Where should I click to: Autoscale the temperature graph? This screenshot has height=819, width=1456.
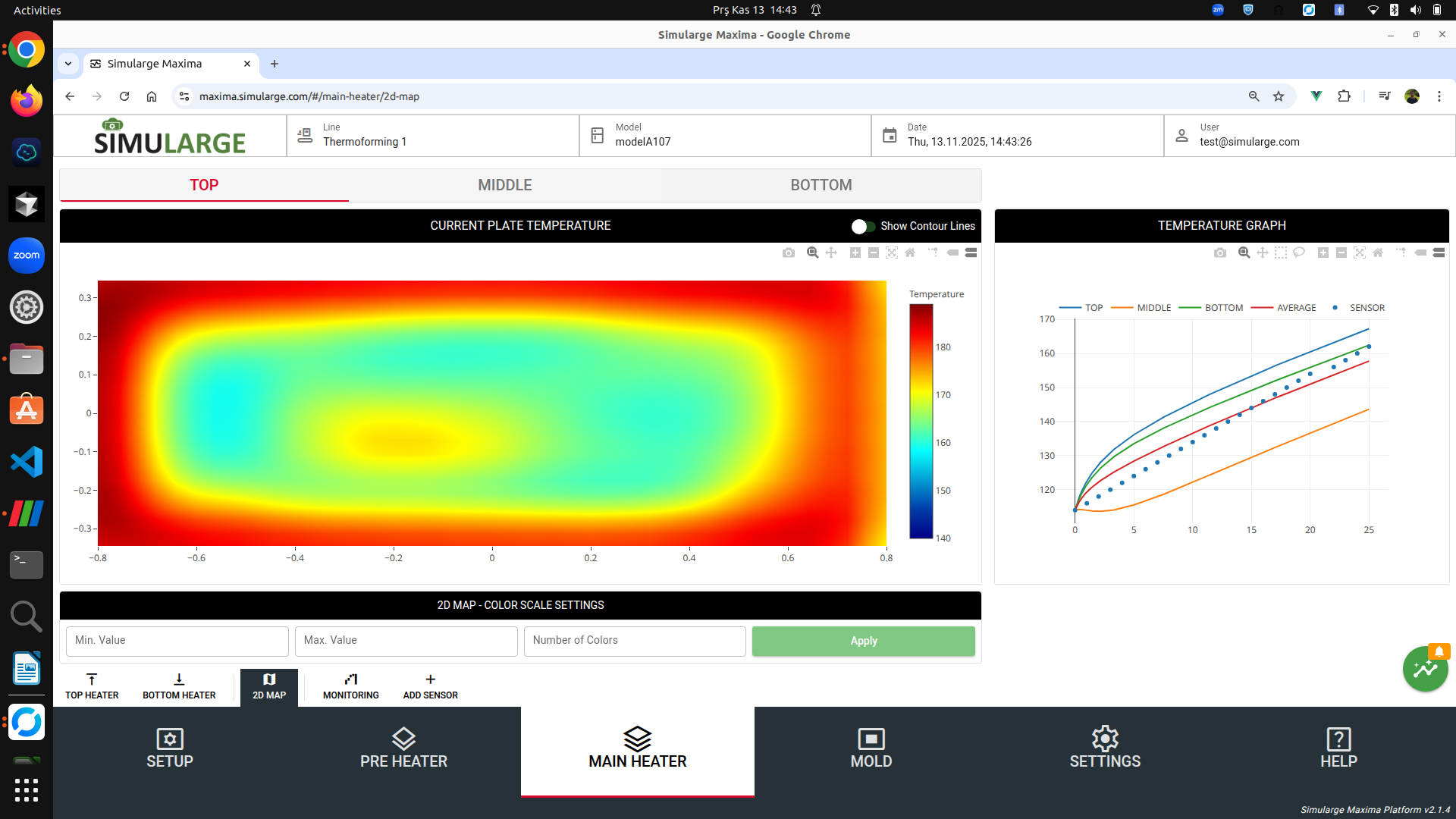coord(1360,253)
